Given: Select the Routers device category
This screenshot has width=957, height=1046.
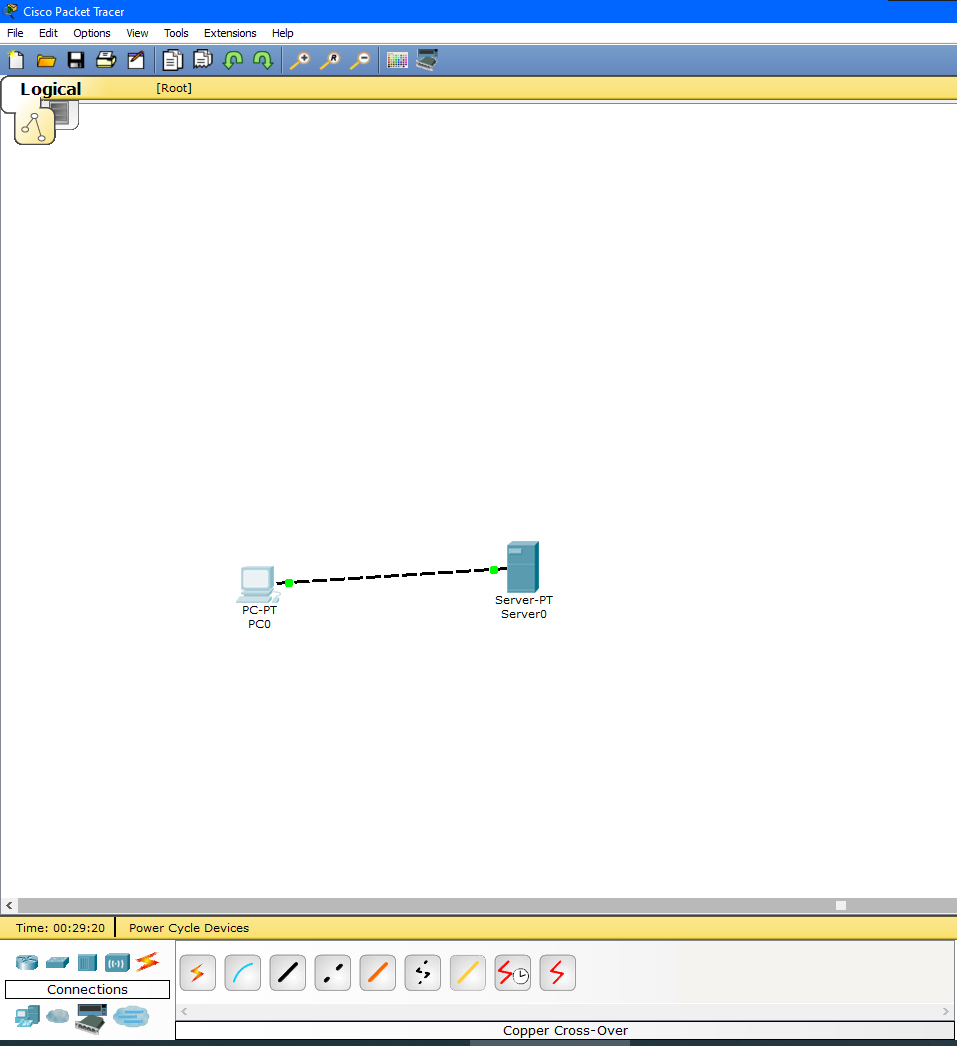Looking at the screenshot, I should click(27, 962).
